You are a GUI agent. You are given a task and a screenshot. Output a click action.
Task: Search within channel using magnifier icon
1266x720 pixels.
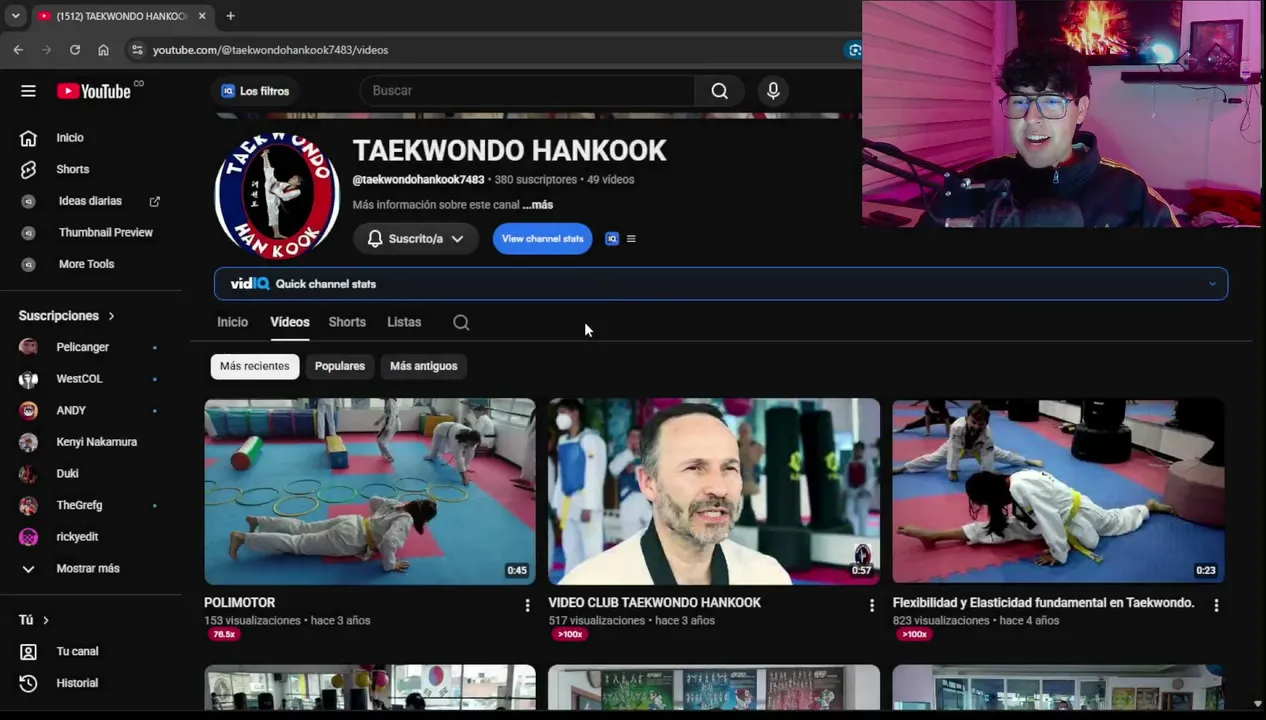[461, 322]
